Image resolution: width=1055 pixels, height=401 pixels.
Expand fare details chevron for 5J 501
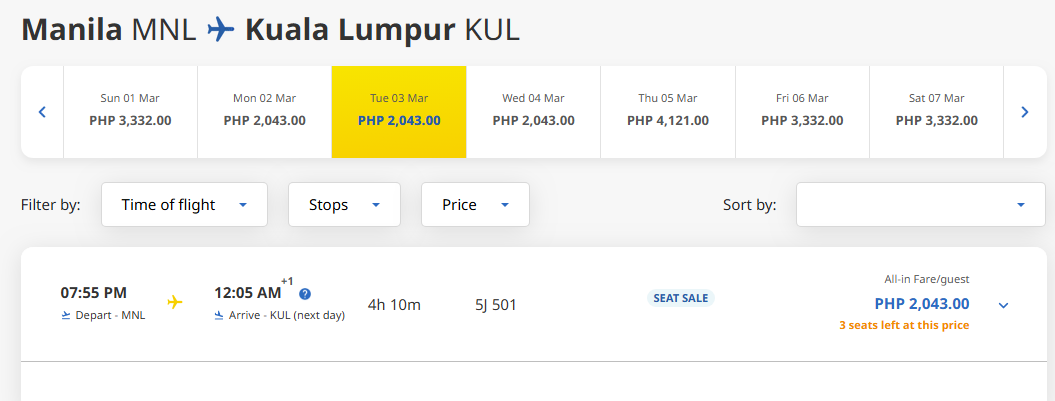coord(1004,305)
